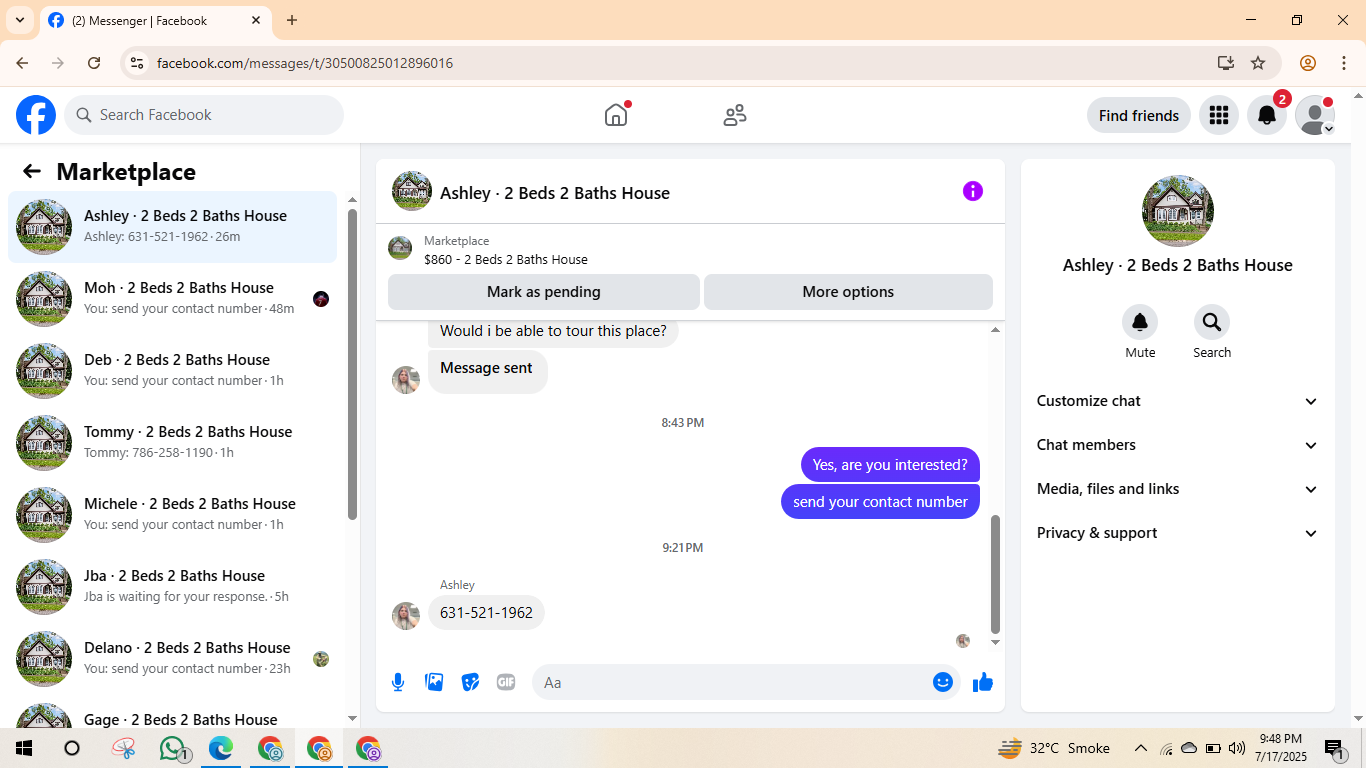1366x768 pixels.
Task: Open the notifications bell icon
Action: coord(1266,115)
